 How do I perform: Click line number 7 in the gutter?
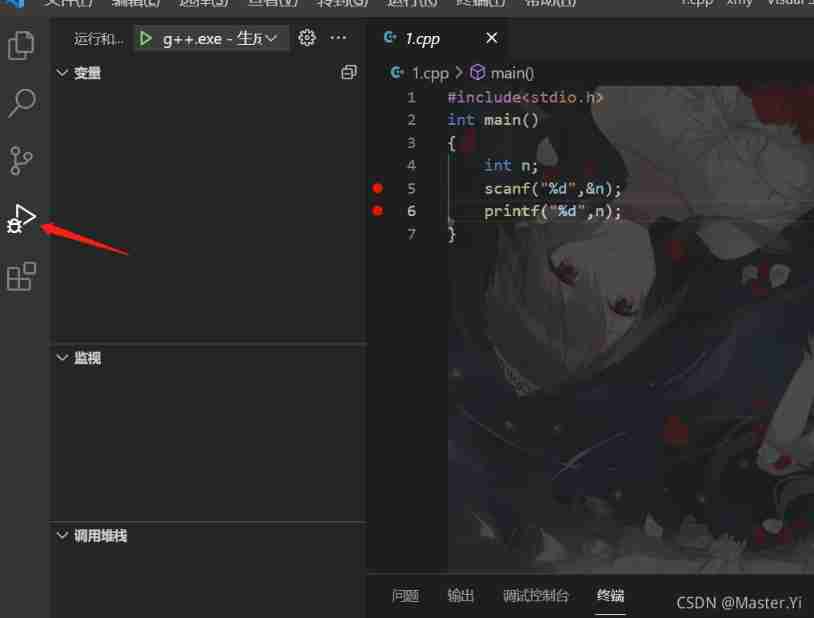point(411,234)
